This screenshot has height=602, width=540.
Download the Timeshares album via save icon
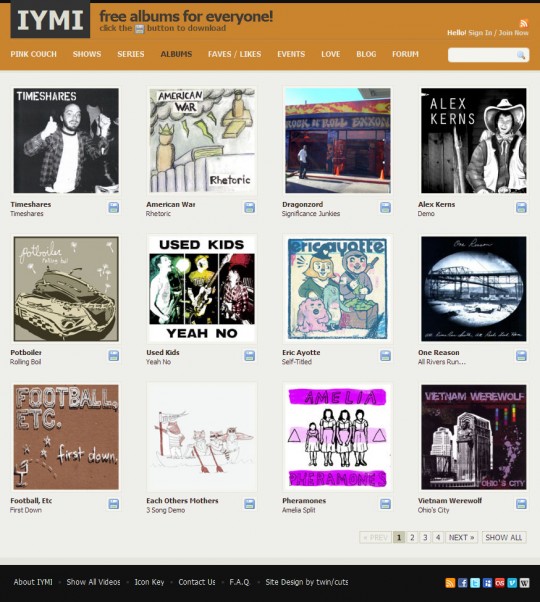point(114,208)
